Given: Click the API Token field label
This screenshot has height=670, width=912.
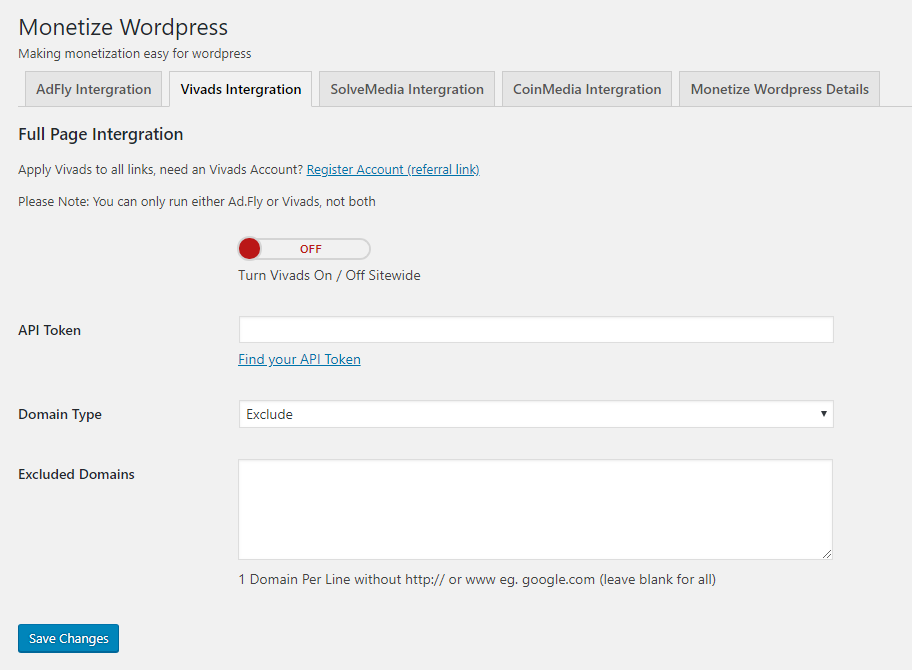Looking at the screenshot, I should (50, 330).
